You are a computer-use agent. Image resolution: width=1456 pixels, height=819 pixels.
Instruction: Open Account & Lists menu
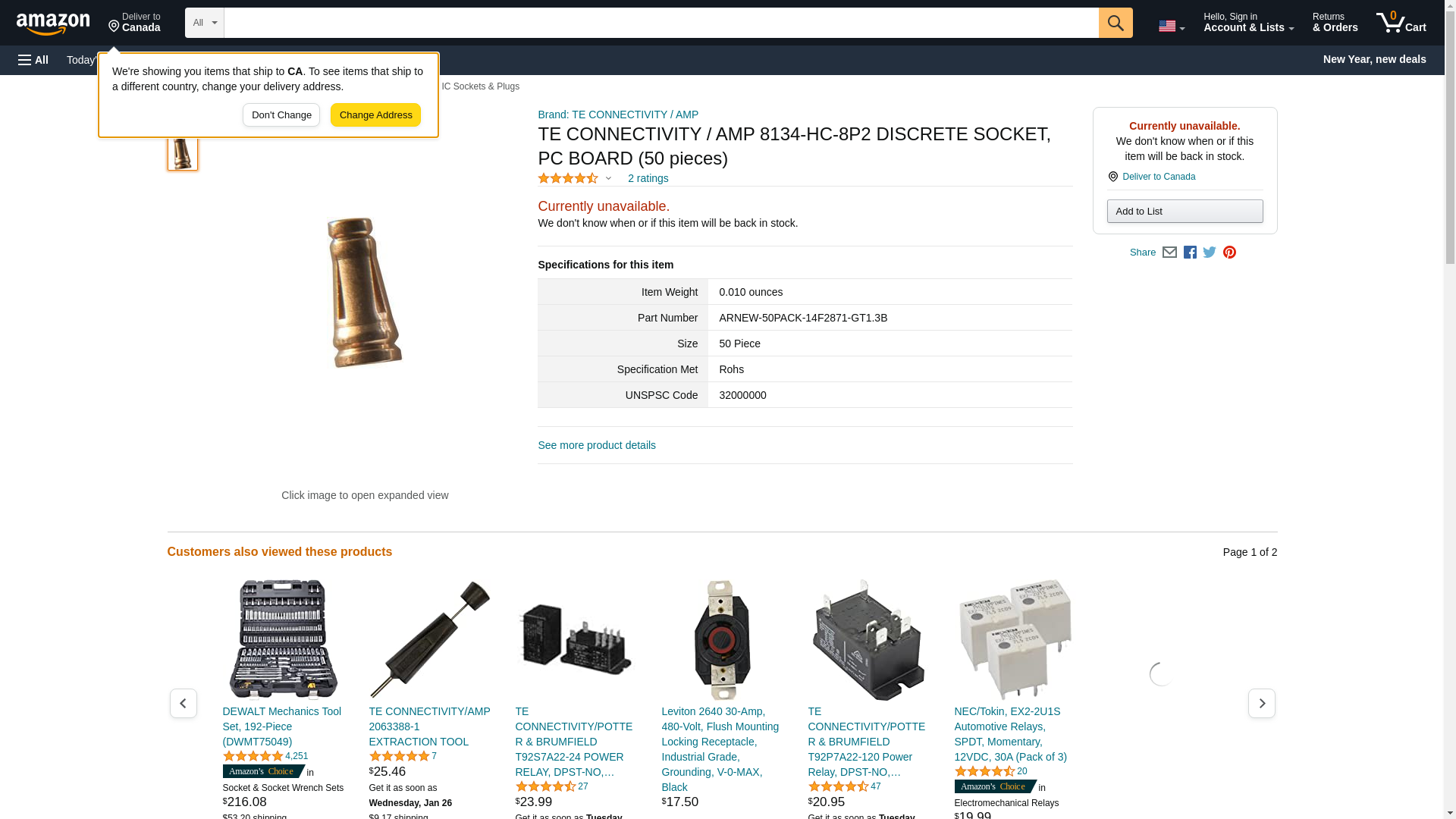pyautogui.click(x=1248, y=23)
